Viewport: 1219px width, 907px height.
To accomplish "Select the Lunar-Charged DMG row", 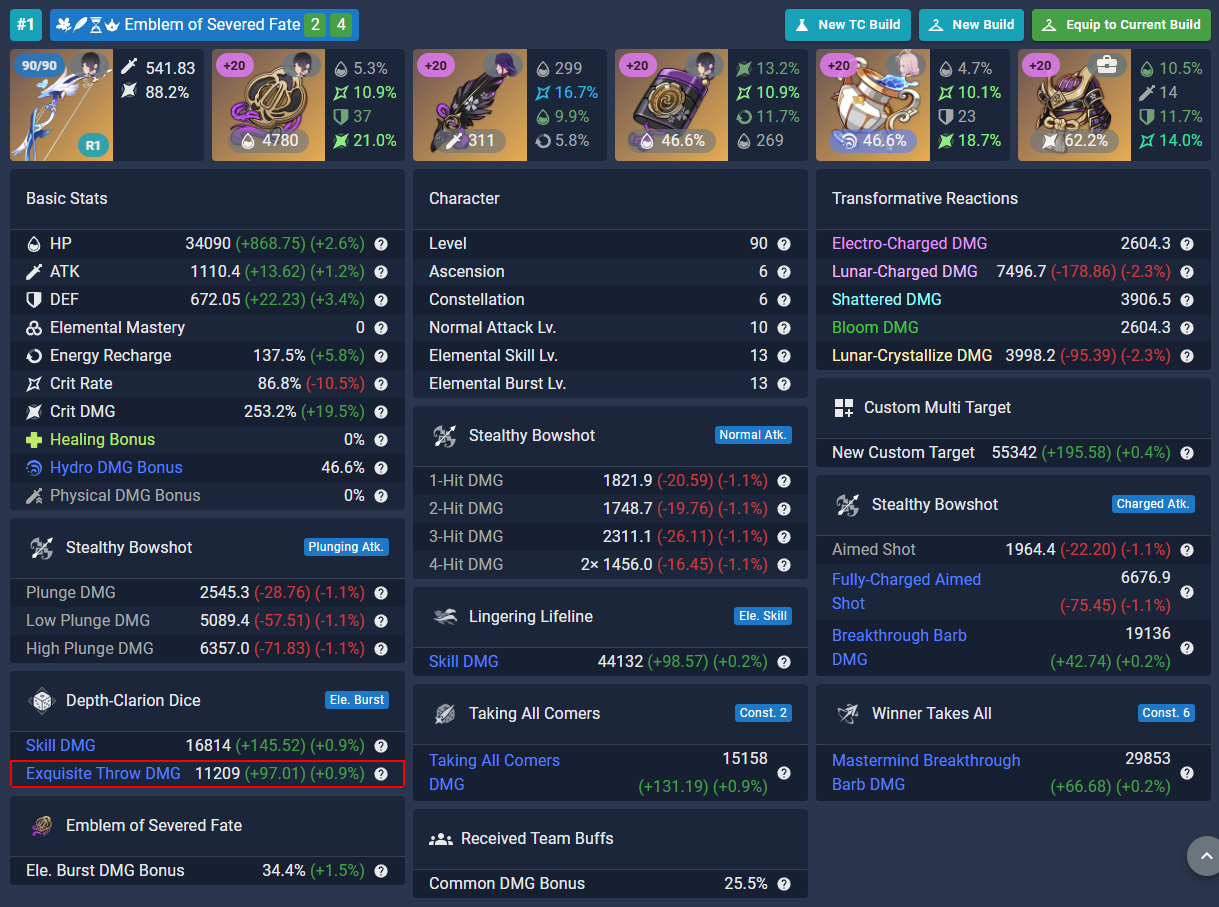I will click(1013, 272).
